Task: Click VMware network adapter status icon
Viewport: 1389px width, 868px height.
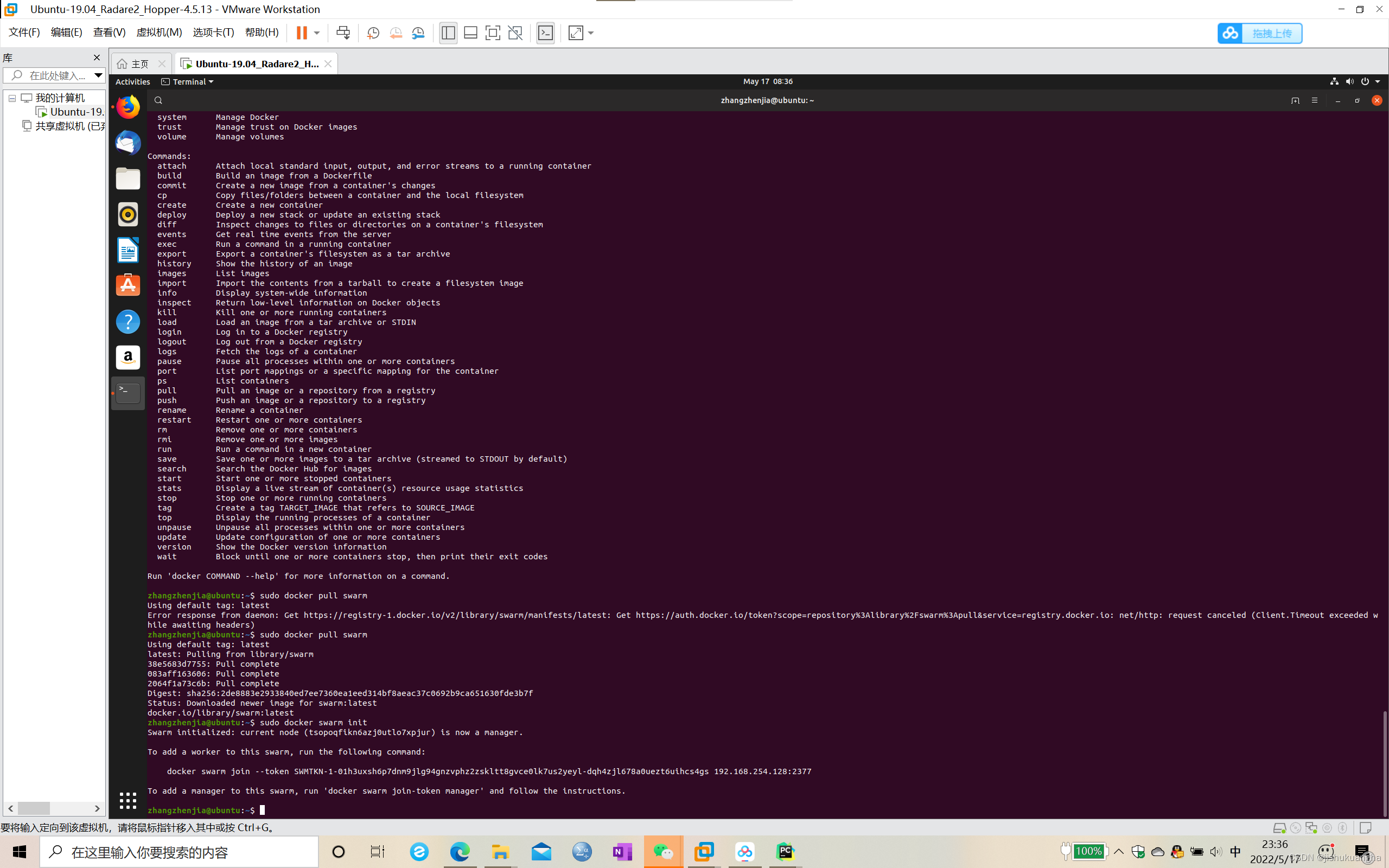Action: [1311, 828]
